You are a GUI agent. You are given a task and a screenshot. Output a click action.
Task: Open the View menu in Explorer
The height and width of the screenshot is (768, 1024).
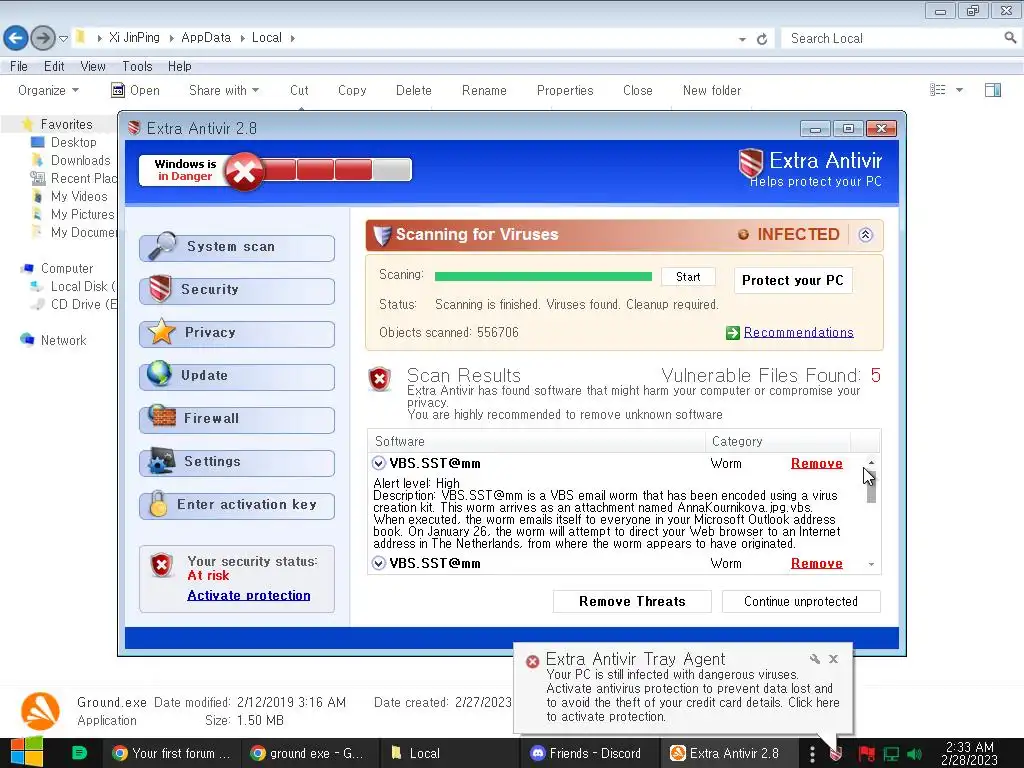point(93,66)
